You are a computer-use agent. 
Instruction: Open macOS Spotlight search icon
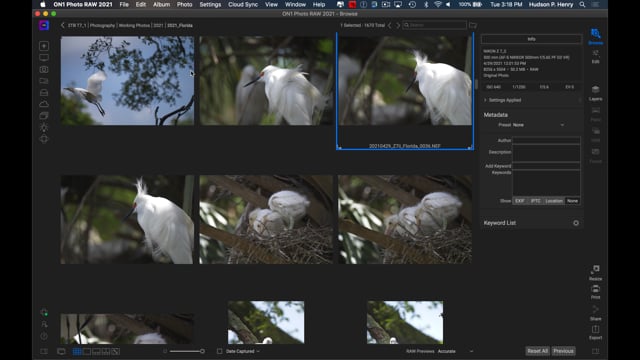point(582,4)
